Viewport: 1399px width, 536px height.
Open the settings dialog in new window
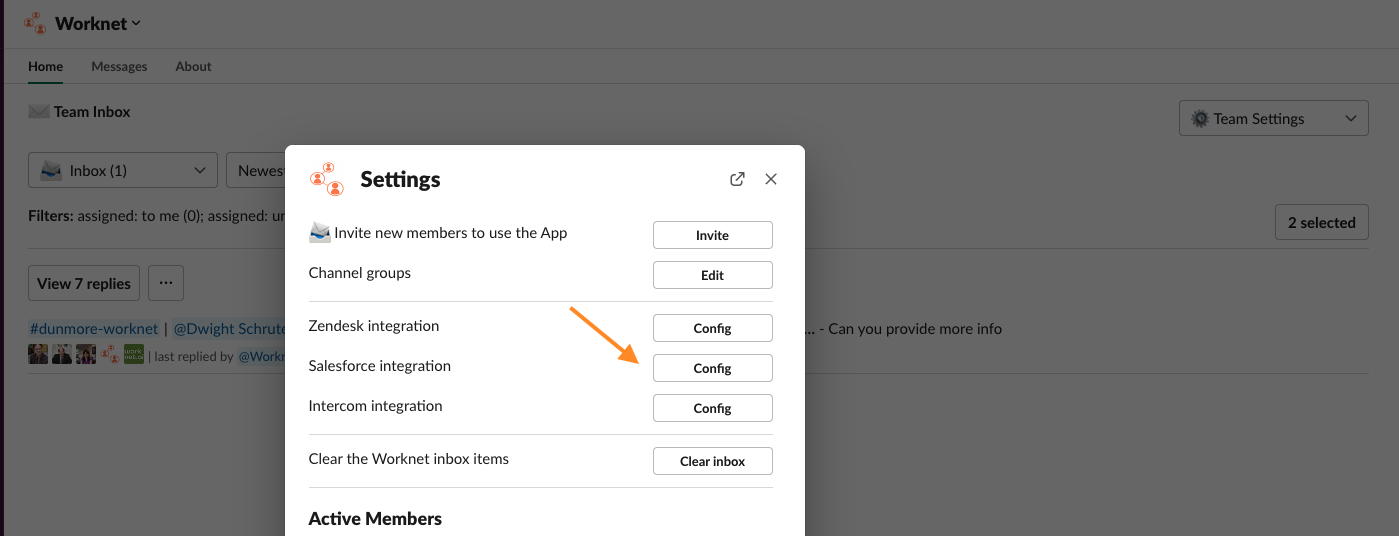(737, 179)
